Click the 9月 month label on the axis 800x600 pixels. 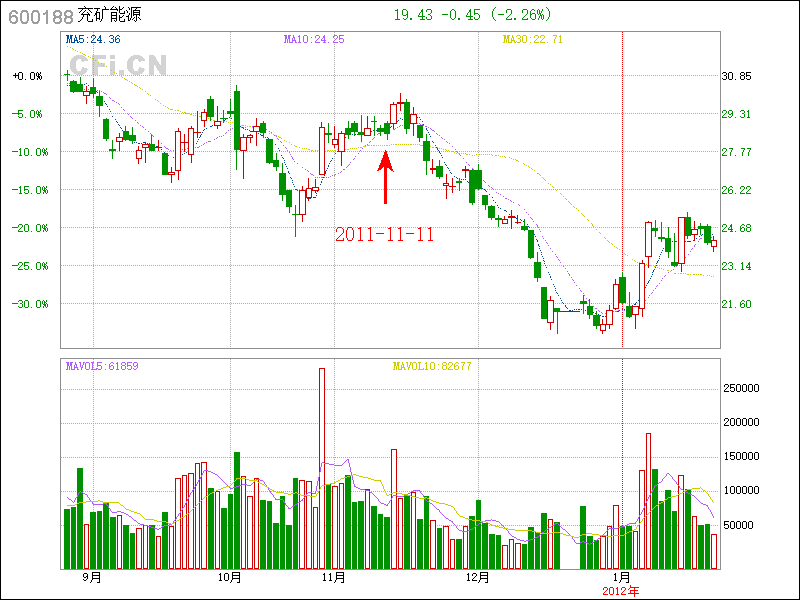tap(91, 578)
